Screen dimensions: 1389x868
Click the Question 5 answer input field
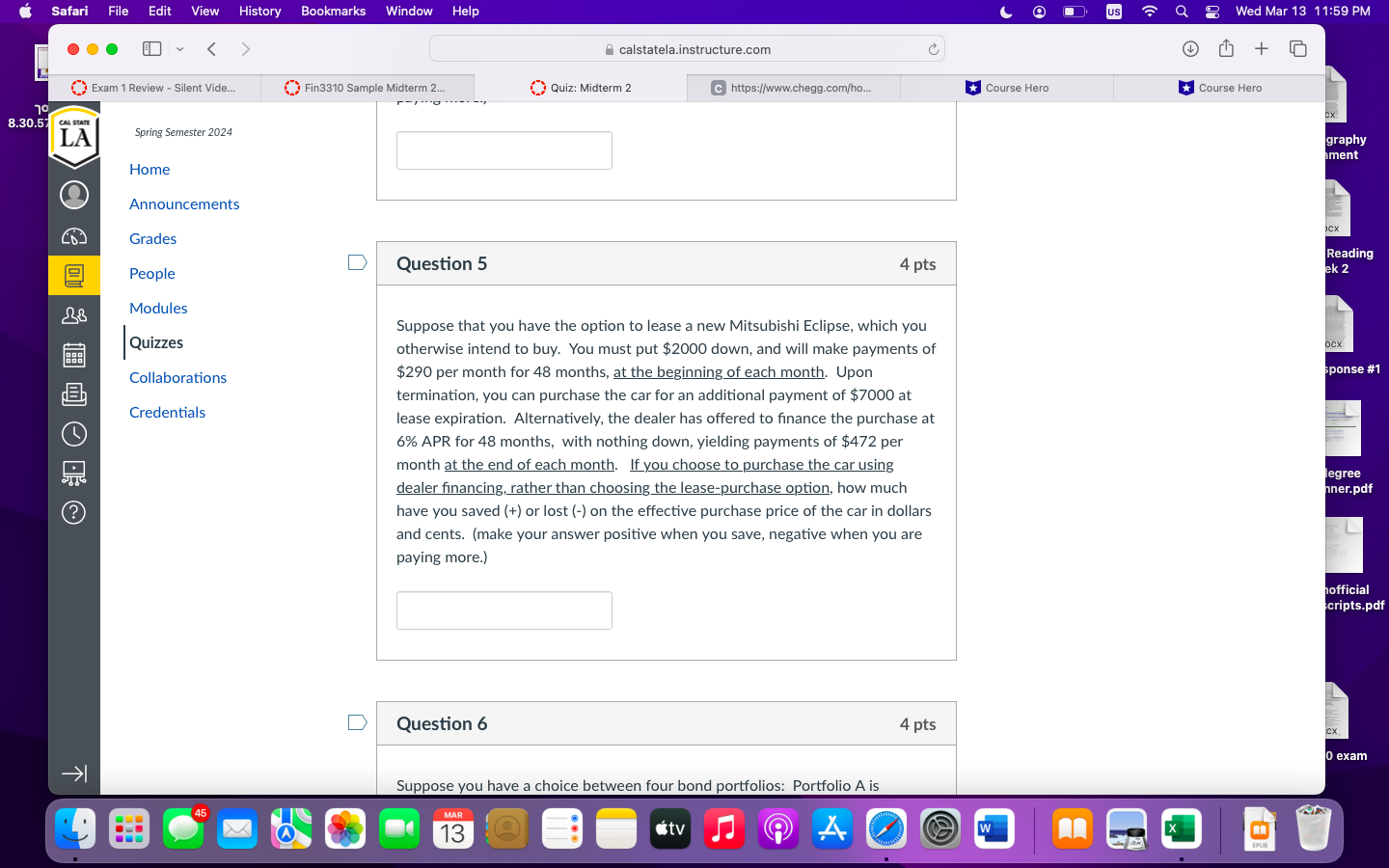[504, 610]
